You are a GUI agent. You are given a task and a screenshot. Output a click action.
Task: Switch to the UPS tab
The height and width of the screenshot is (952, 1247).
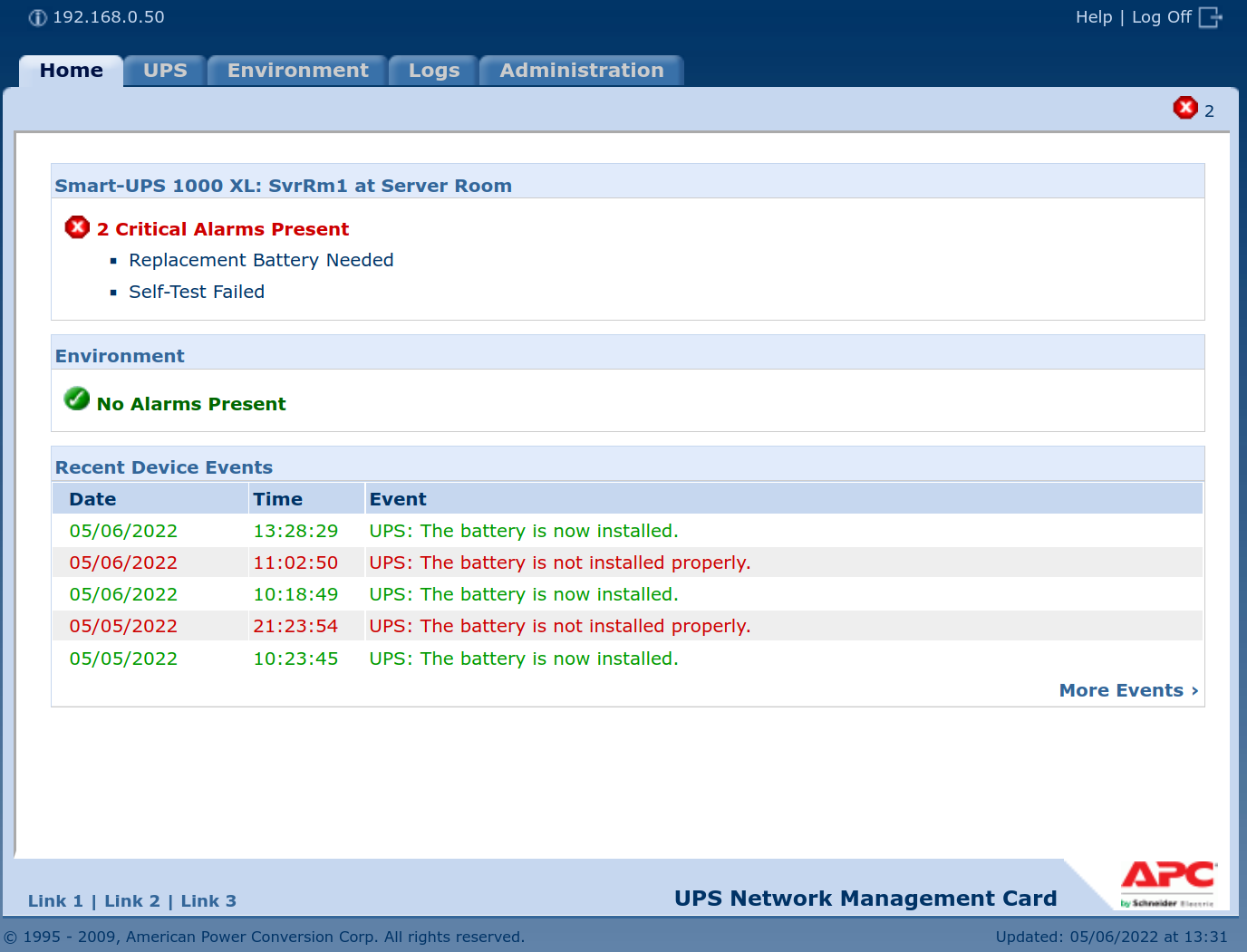[x=165, y=71]
